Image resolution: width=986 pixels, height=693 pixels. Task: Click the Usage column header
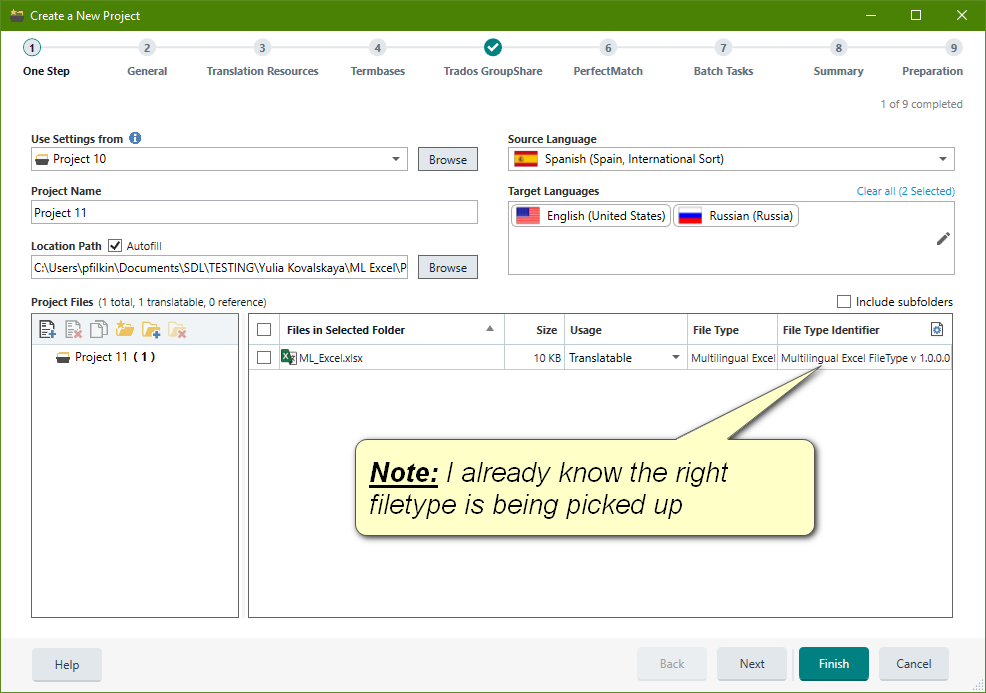click(626, 330)
